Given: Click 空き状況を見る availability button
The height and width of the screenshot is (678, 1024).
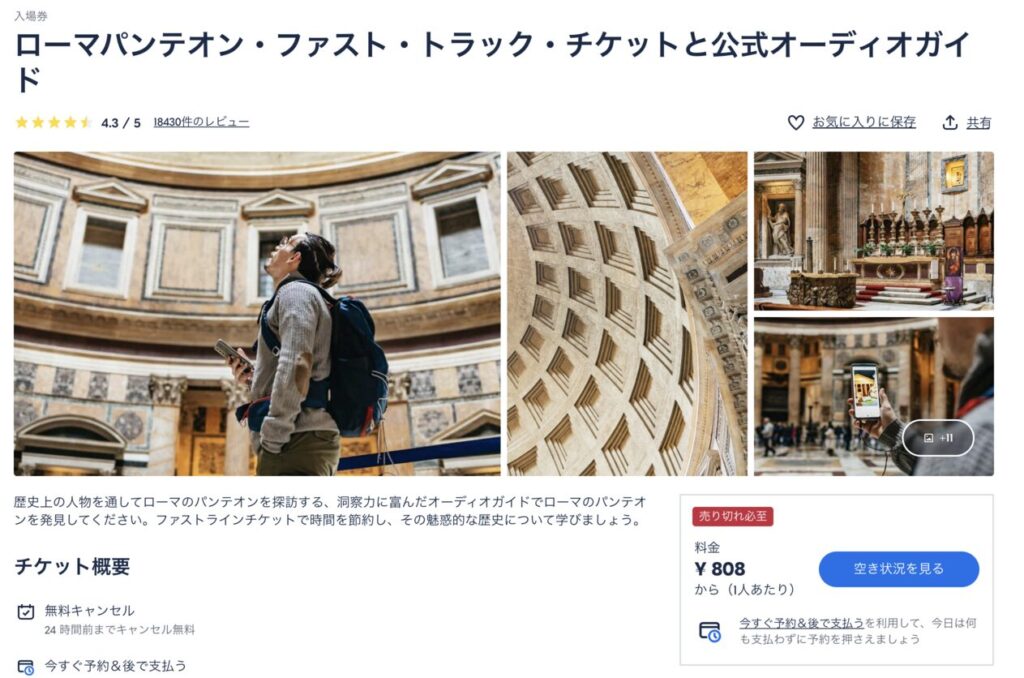Looking at the screenshot, I should tap(899, 569).
